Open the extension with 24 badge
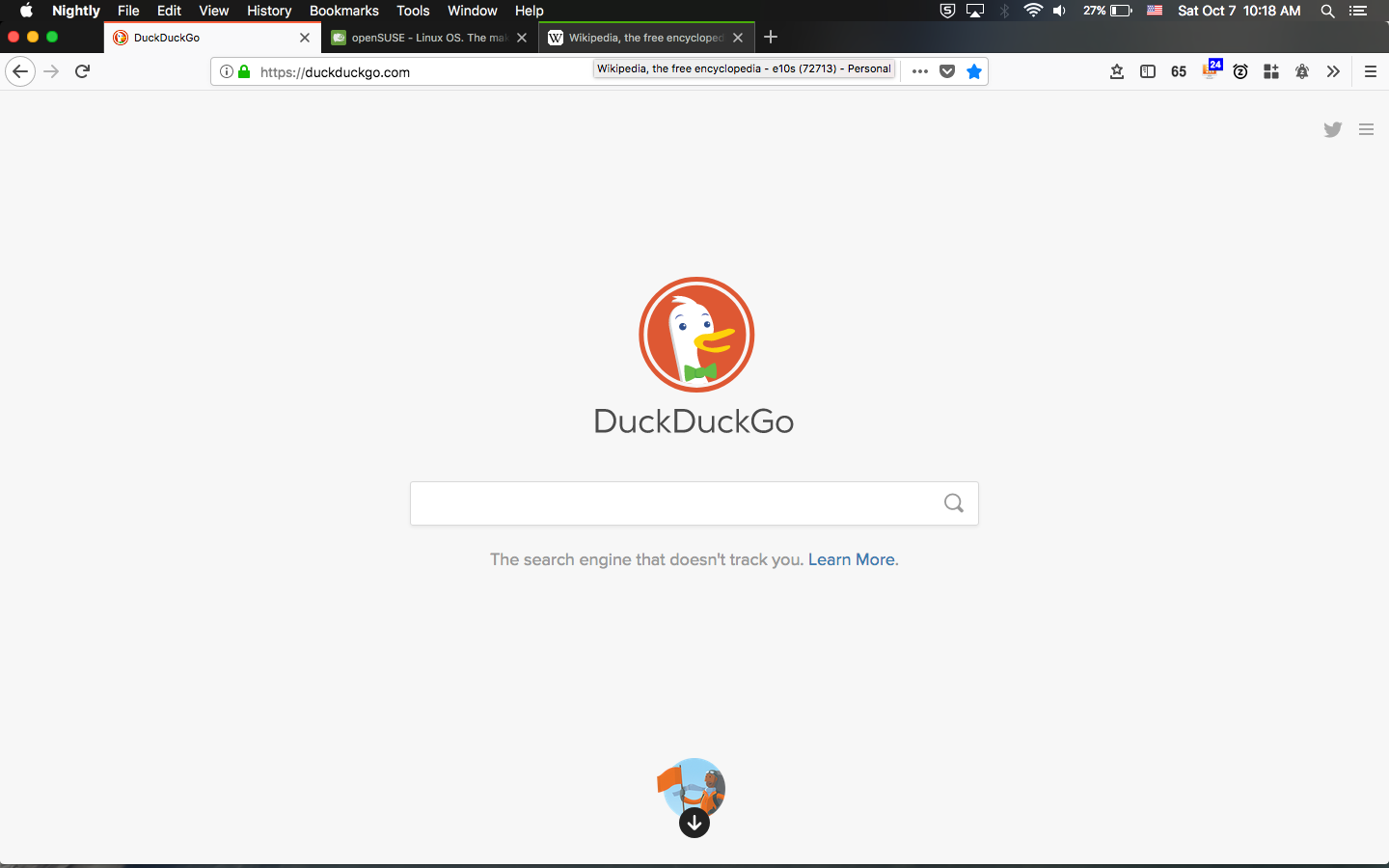The height and width of the screenshot is (868, 1389). point(1212,69)
